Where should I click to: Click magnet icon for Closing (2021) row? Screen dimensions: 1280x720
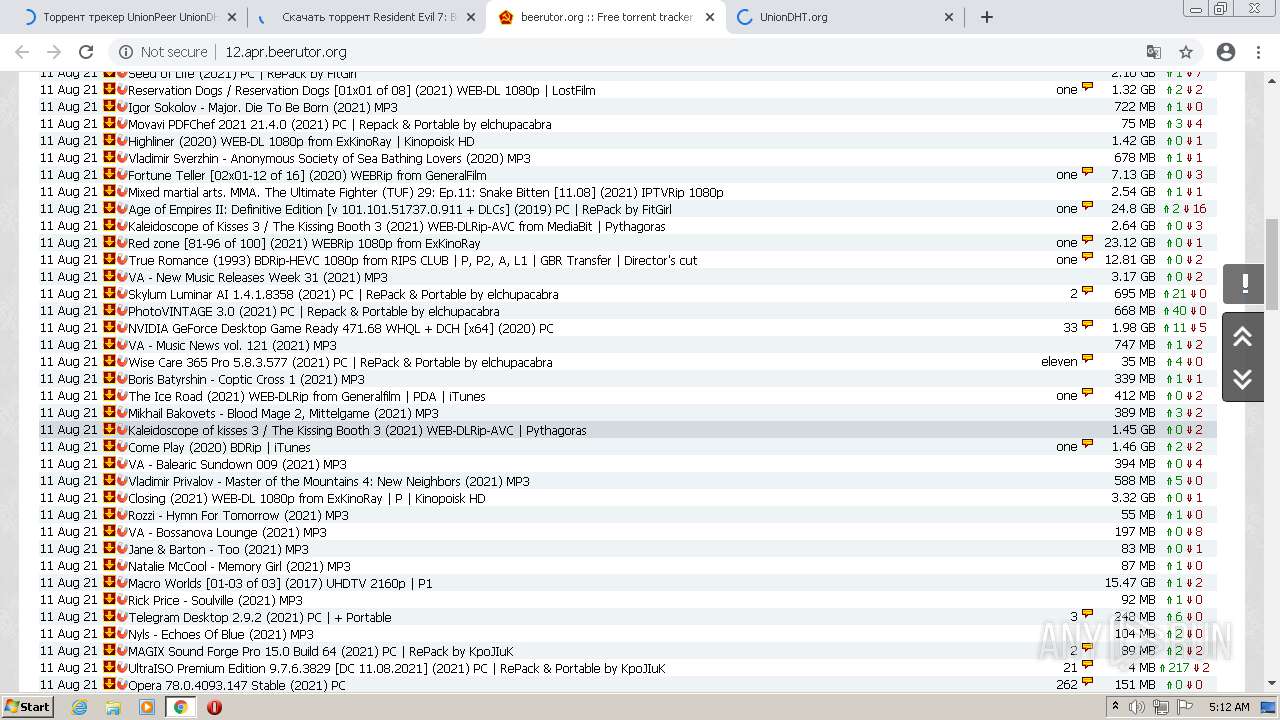click(122, 497)
